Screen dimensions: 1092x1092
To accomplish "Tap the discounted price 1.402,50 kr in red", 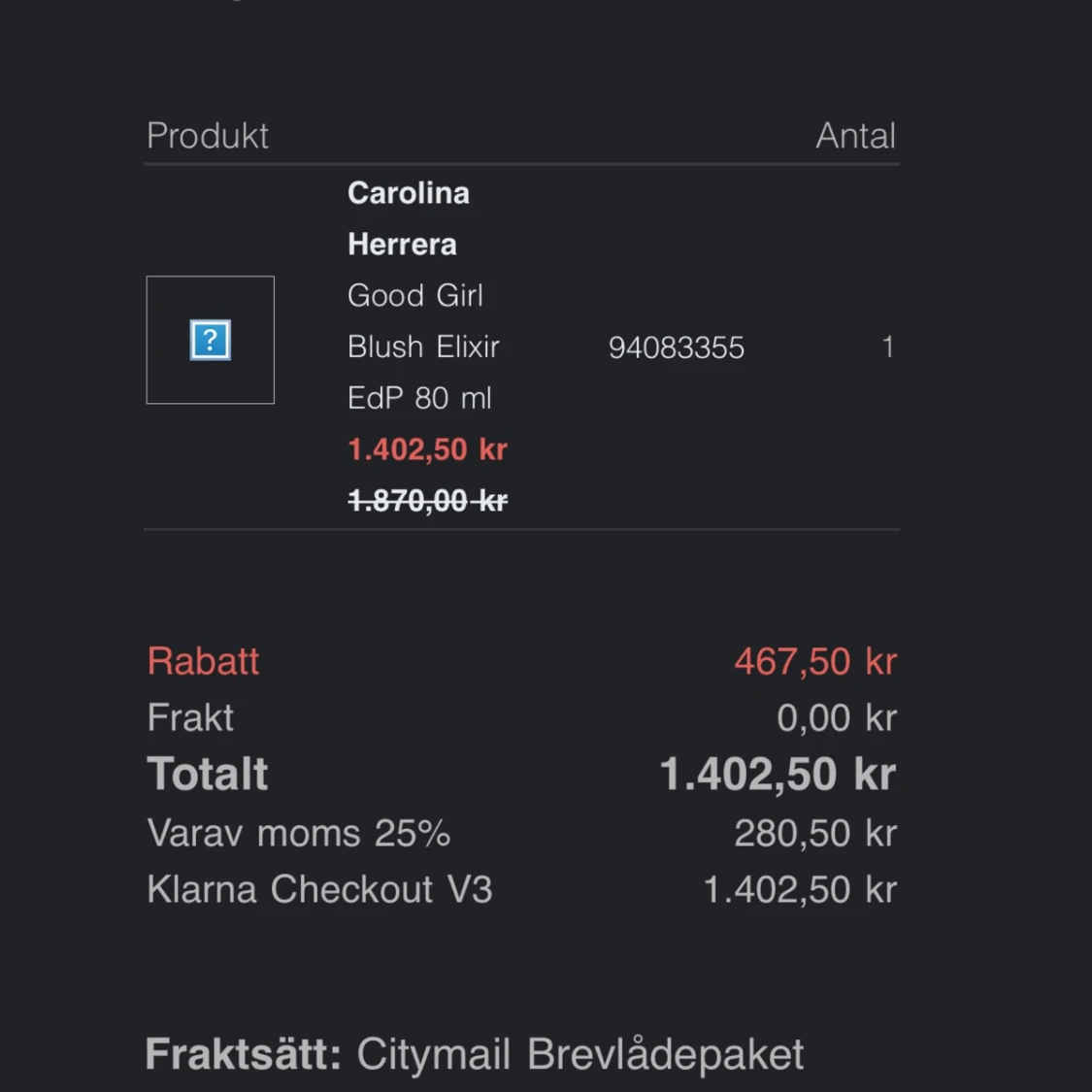I will click(428, 449).
